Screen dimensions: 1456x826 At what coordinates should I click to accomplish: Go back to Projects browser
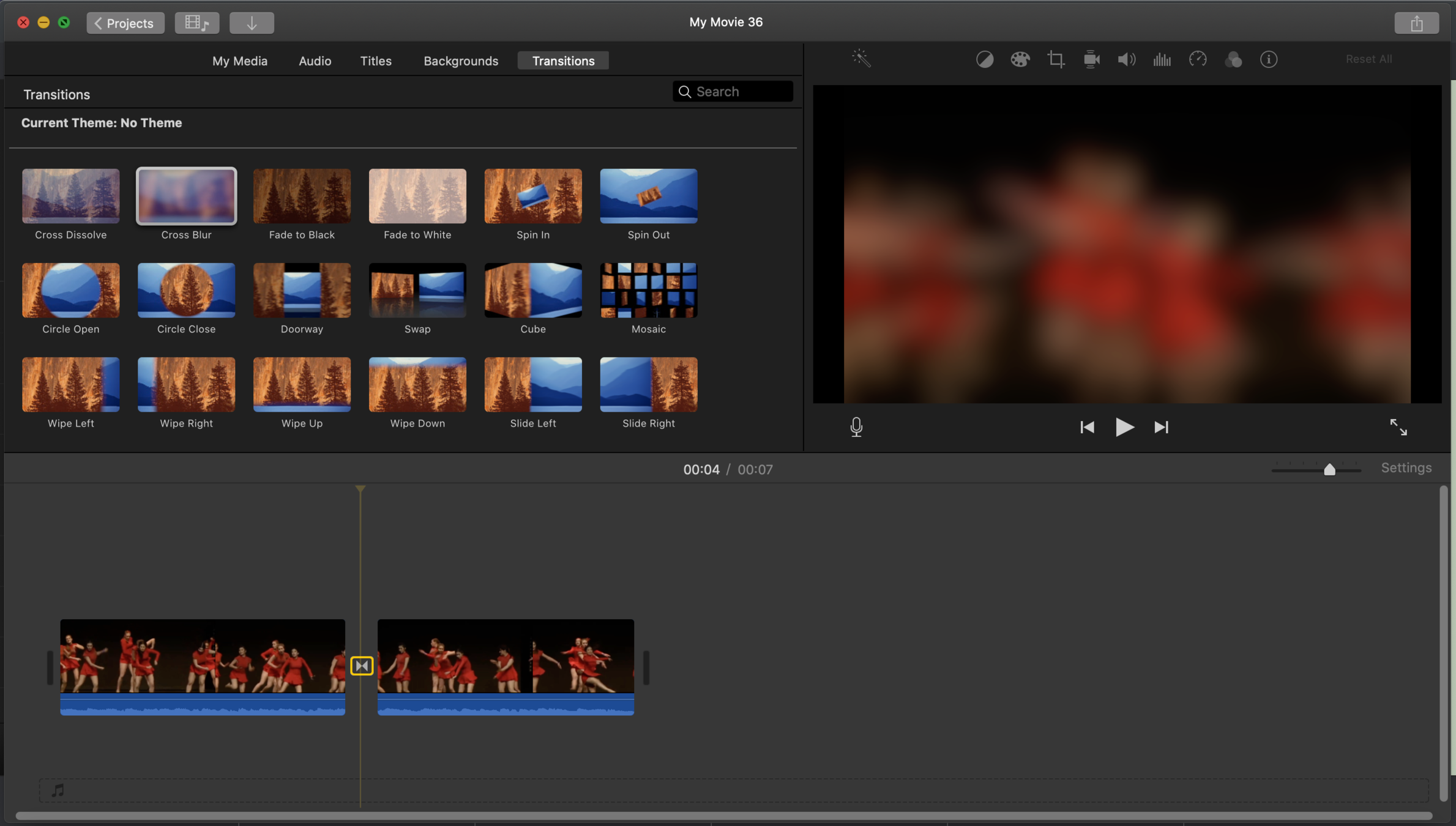tap(125, 23)
